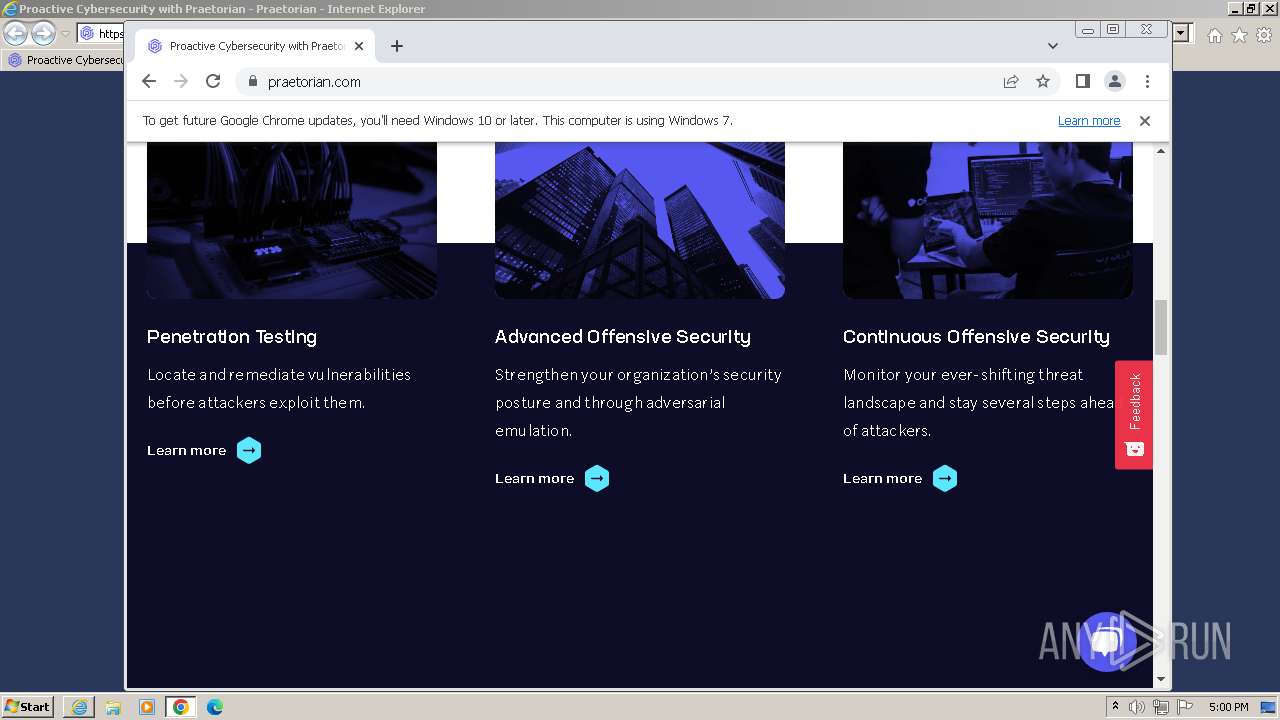1280x720 pixels.
Task: Switch to Chrome taskbar icon
Action: click(x=181, y=707)
